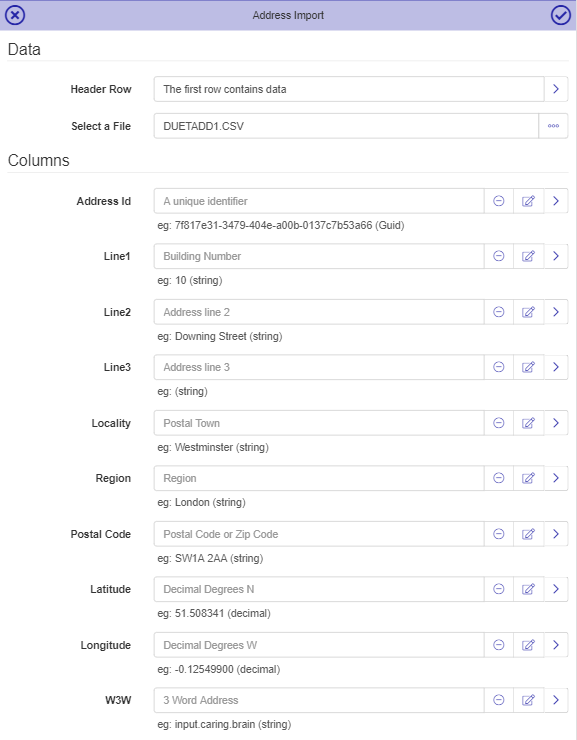577x740 pixels.
Task: Select the DUETADD1.CSV file field
Action: coord(346,126)
